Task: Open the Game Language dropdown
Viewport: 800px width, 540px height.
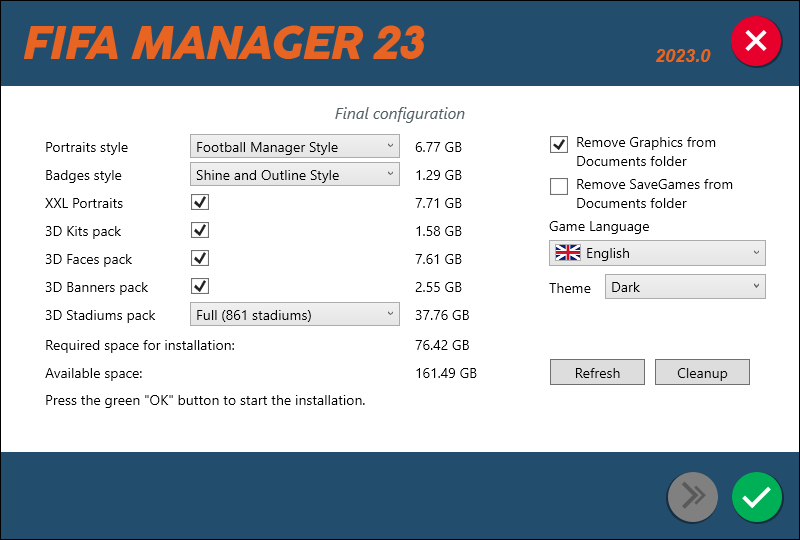Action: coord(657,253)
